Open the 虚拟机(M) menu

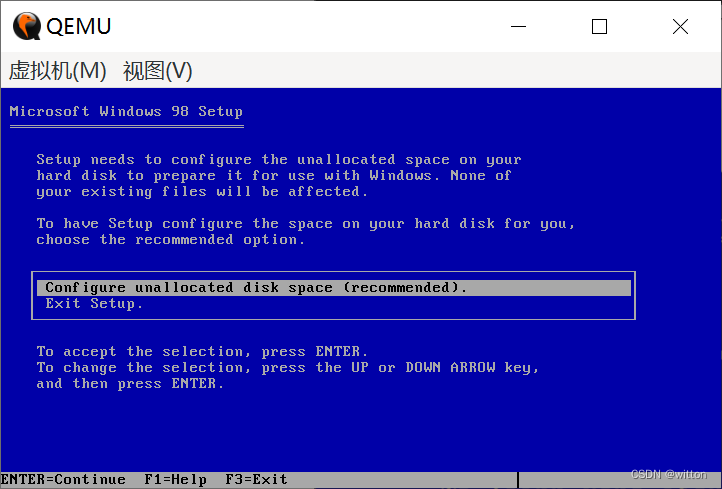[x=58, y=71]
